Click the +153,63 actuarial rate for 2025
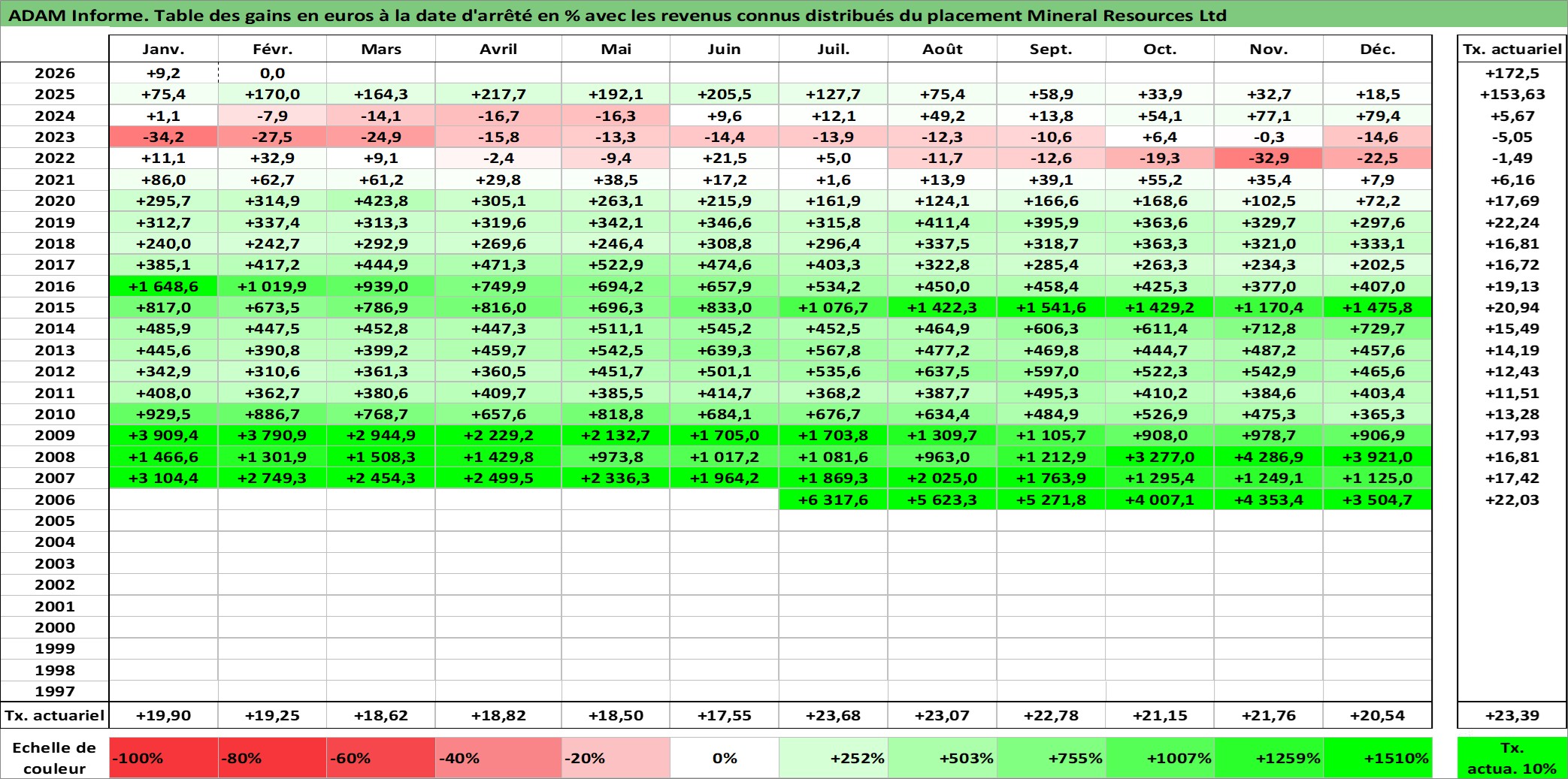 (1512, 94)
